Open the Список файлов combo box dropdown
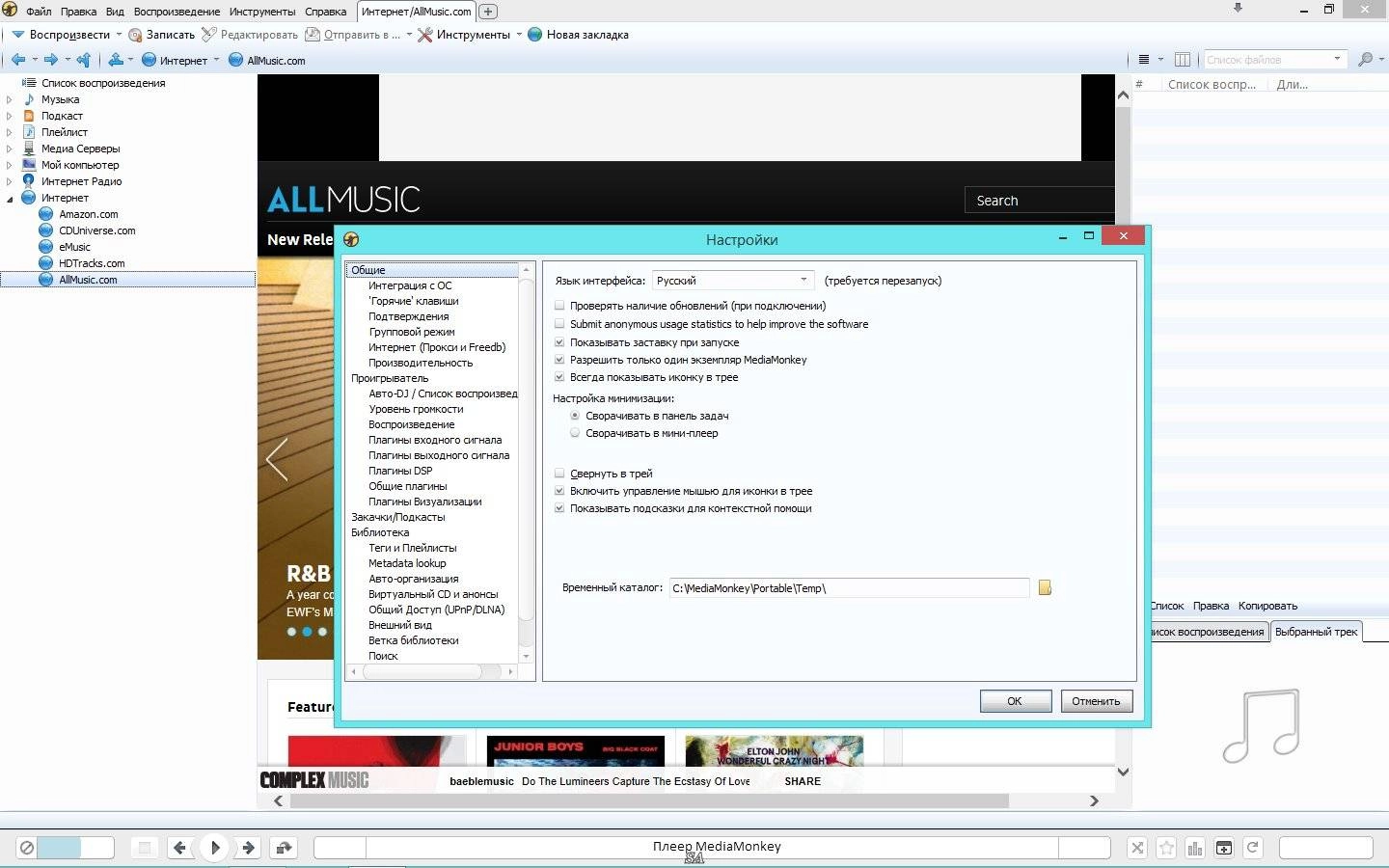Viewport: 1389px width, 868px height. (x=1337, y=59)
